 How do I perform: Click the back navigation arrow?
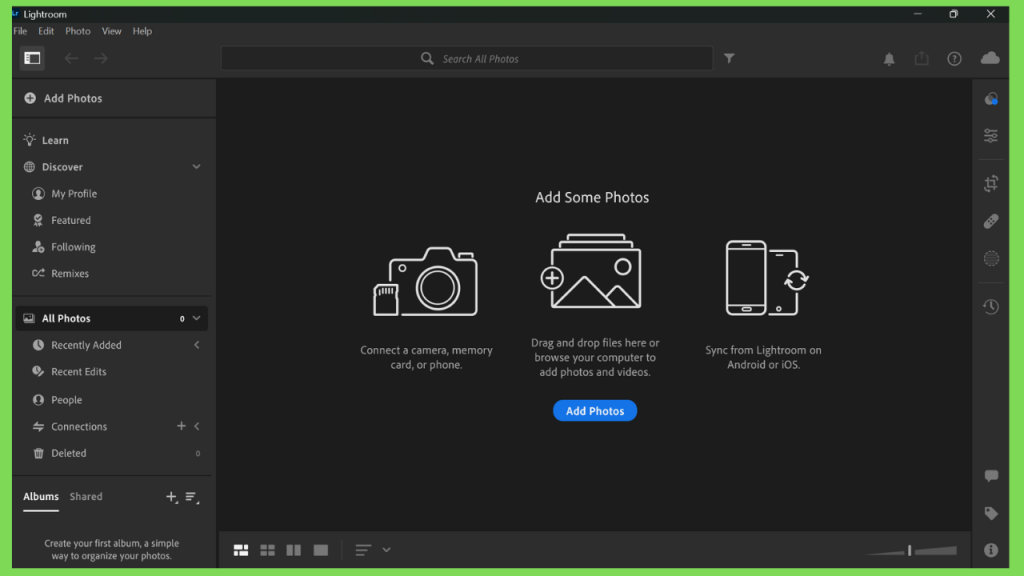pos(71,59)
